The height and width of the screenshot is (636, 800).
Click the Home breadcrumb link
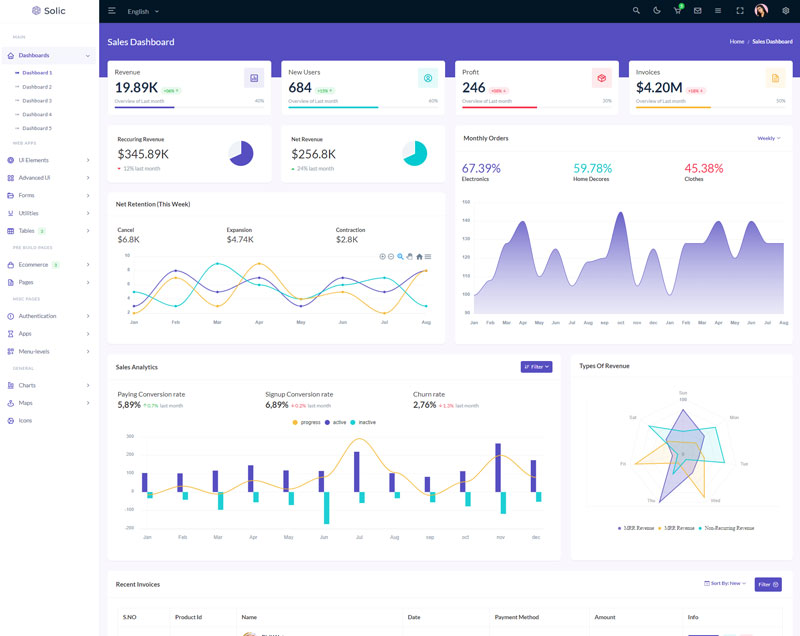[736, 42]
